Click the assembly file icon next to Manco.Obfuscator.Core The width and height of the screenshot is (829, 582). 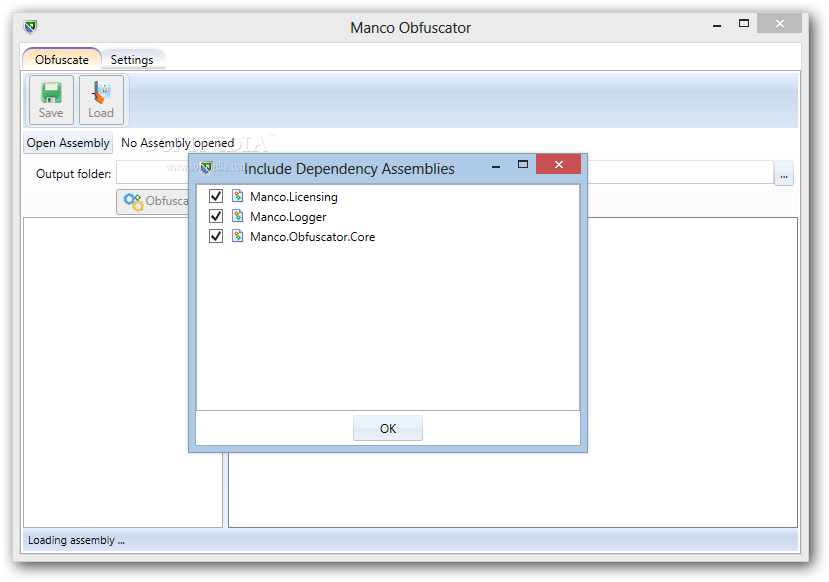[238, 236]
